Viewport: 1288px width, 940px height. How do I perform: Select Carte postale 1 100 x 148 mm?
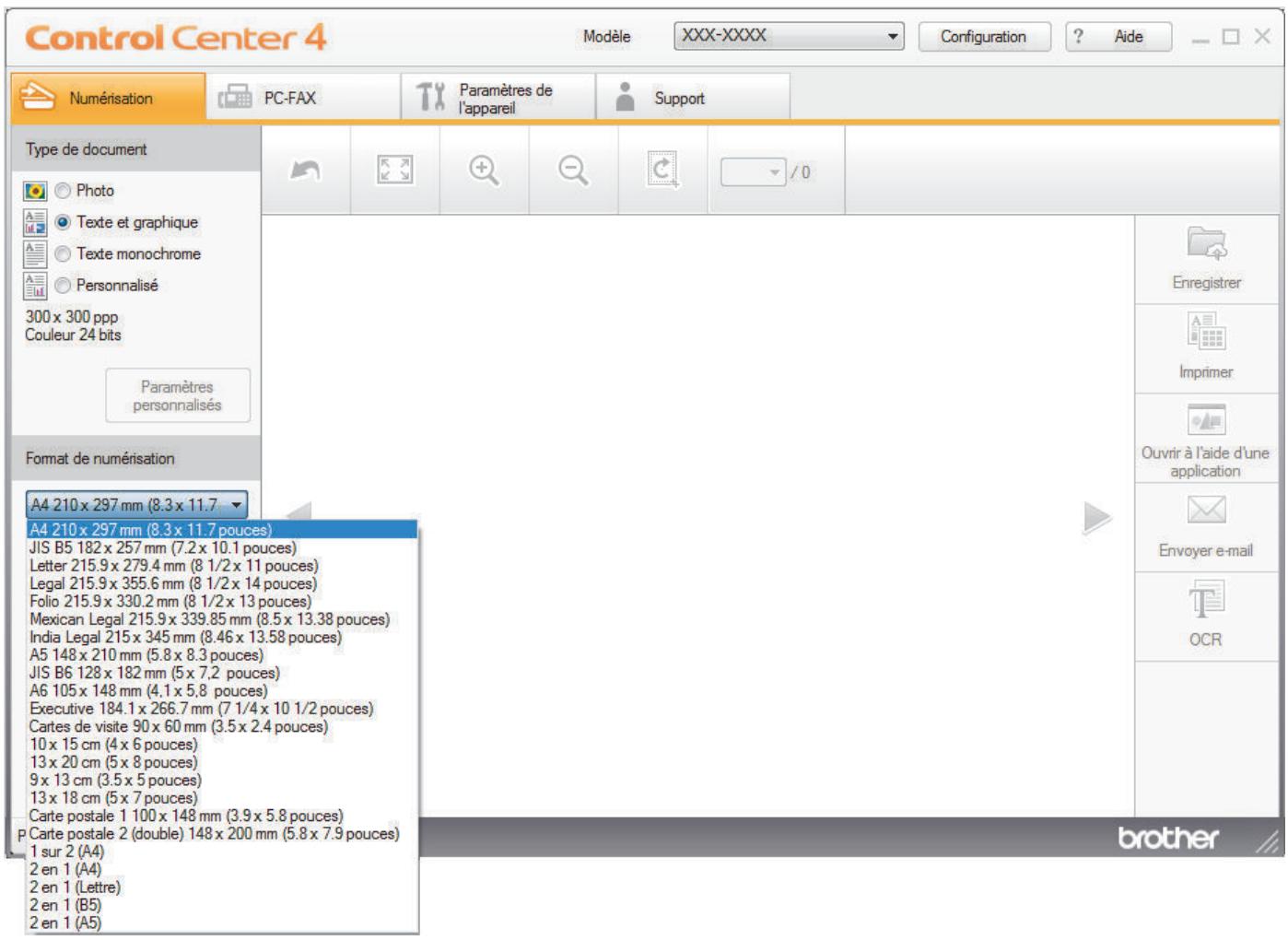[222, 816]
